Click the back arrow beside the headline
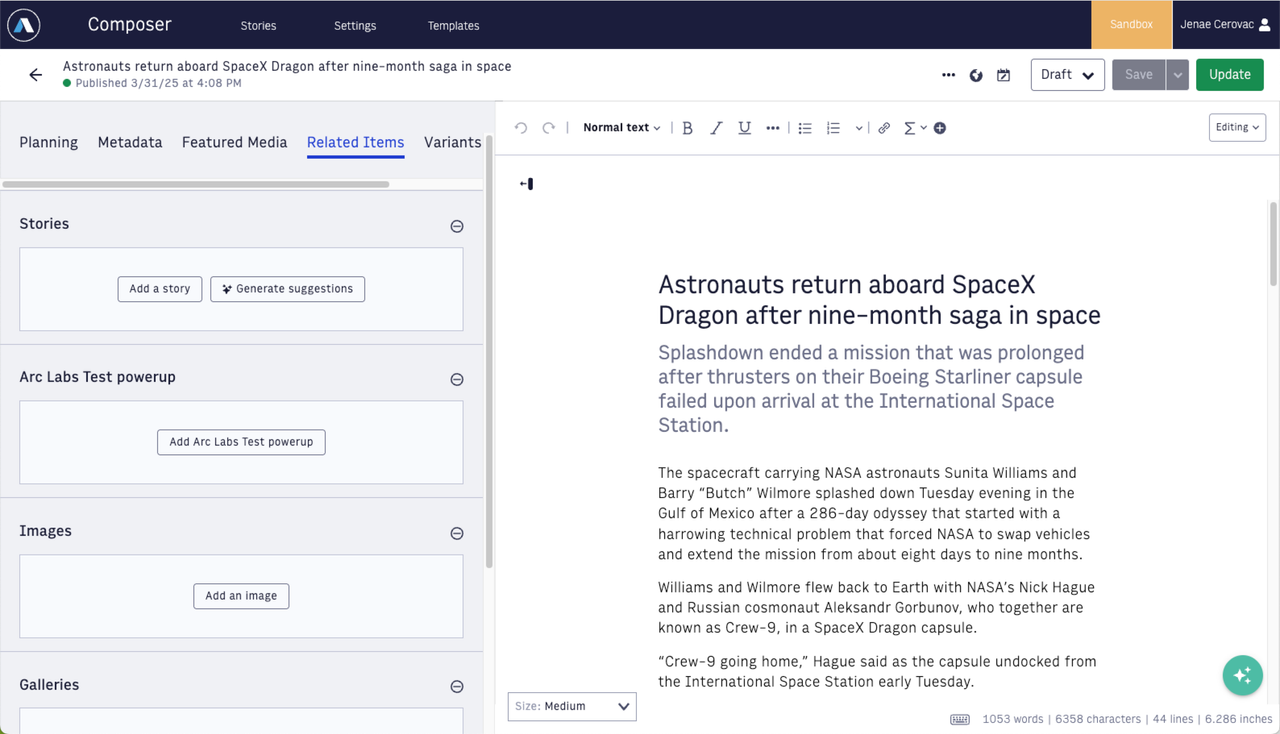1280x734 pixels. pyautogui.click(x=36, y=75)
